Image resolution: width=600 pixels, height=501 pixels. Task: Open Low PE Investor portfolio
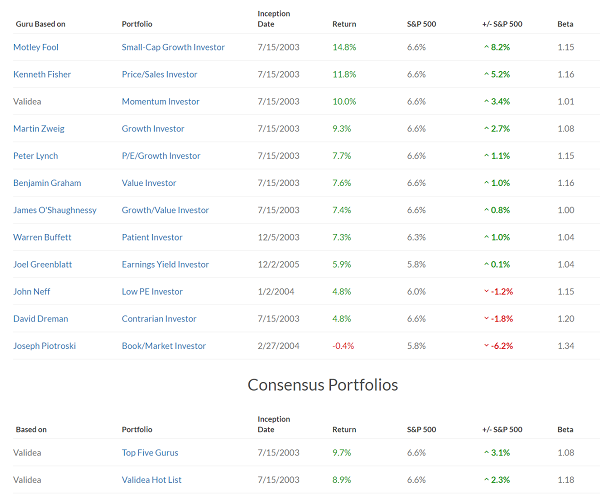[x=152, y=292]
